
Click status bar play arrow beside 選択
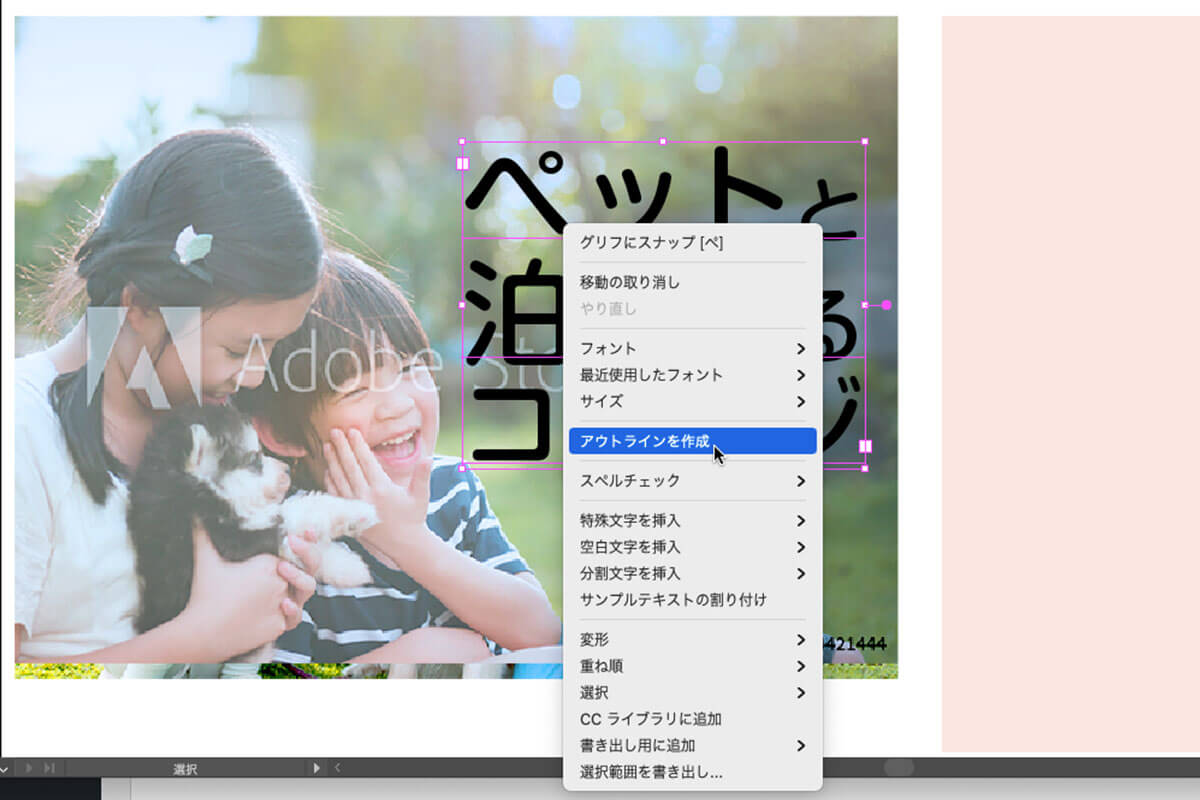point(317,768)
